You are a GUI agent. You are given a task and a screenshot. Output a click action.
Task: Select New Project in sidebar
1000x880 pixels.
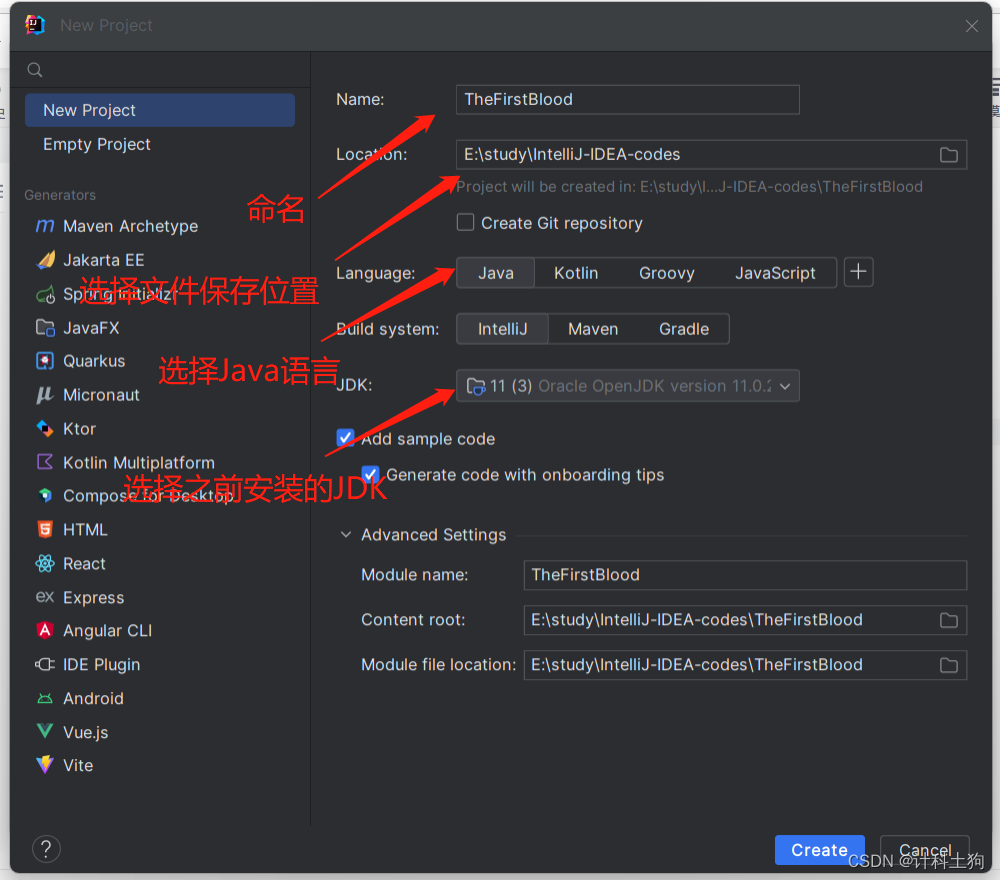159,110
